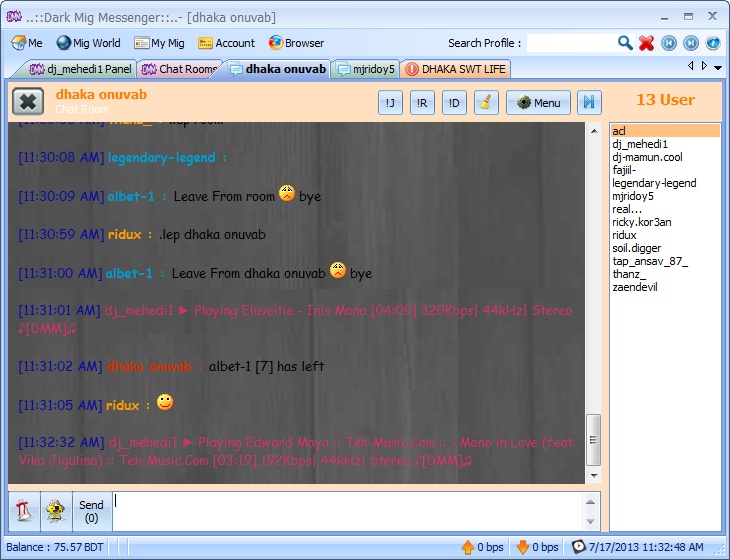Switch to mjridoy5 chat tab
Screen dimensions: 730x560
click(366, 69)
